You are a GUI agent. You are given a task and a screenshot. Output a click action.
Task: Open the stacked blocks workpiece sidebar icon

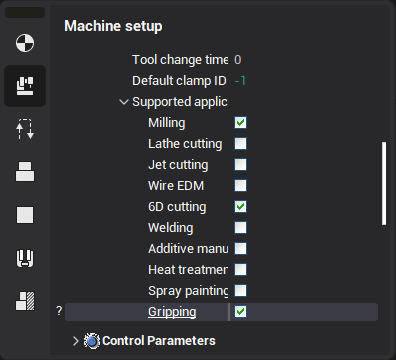[x=25, y=172]
